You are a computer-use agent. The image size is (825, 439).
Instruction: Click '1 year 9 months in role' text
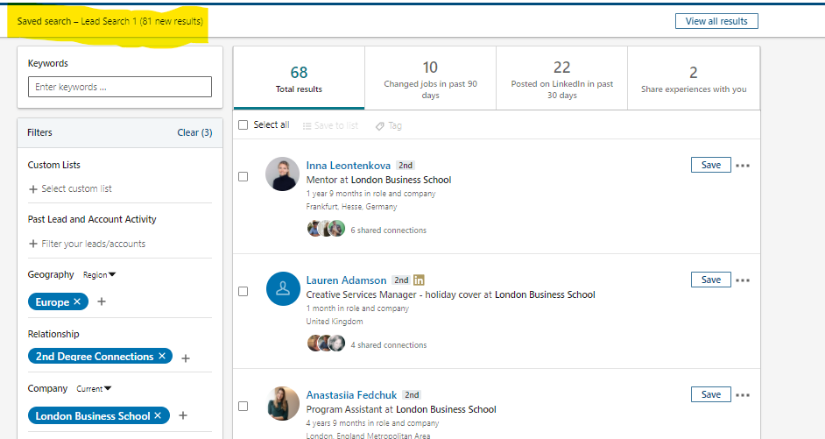[x=371, y=193]
